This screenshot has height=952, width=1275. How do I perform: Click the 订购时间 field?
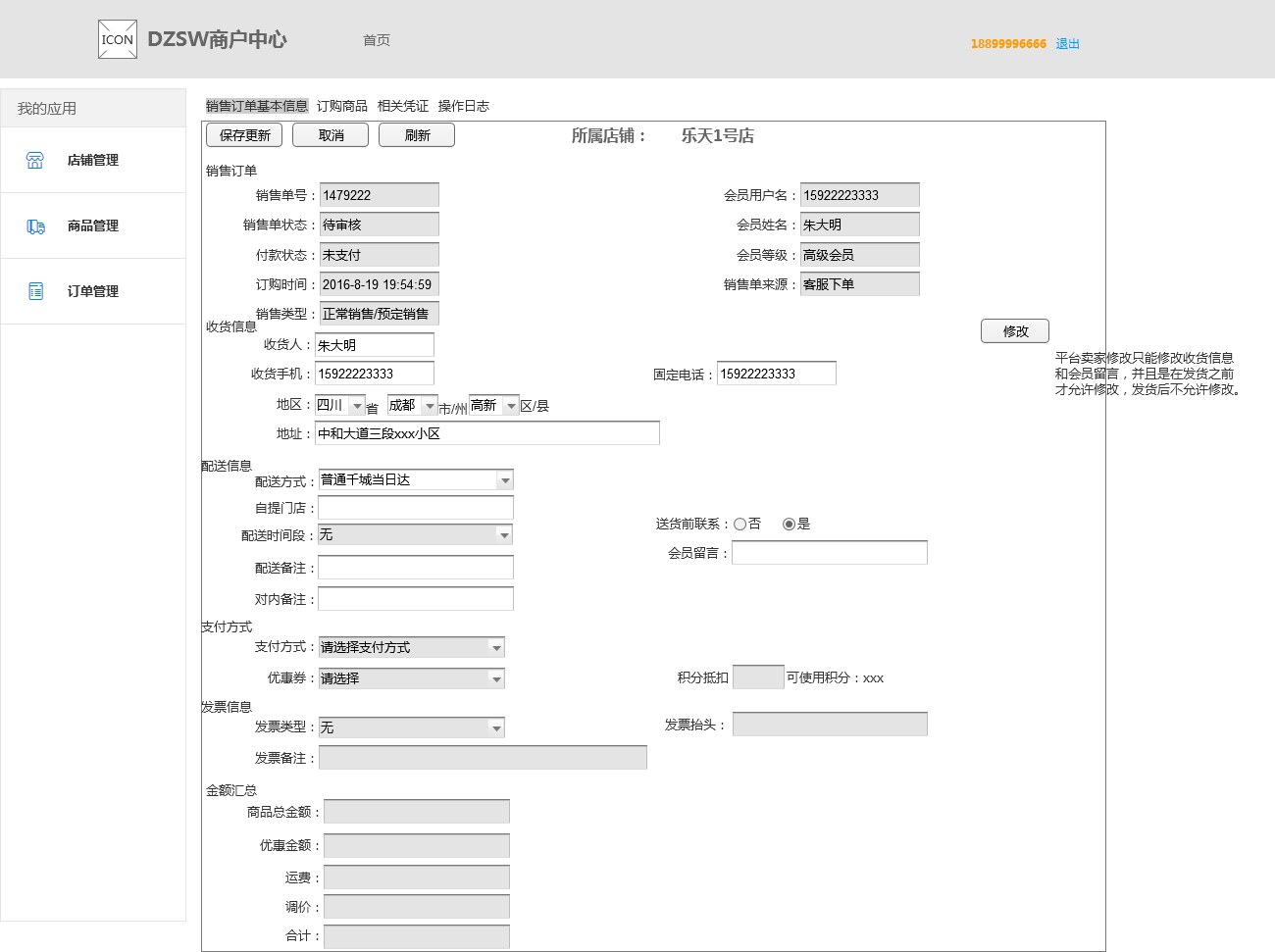click(x=380, y=284)
